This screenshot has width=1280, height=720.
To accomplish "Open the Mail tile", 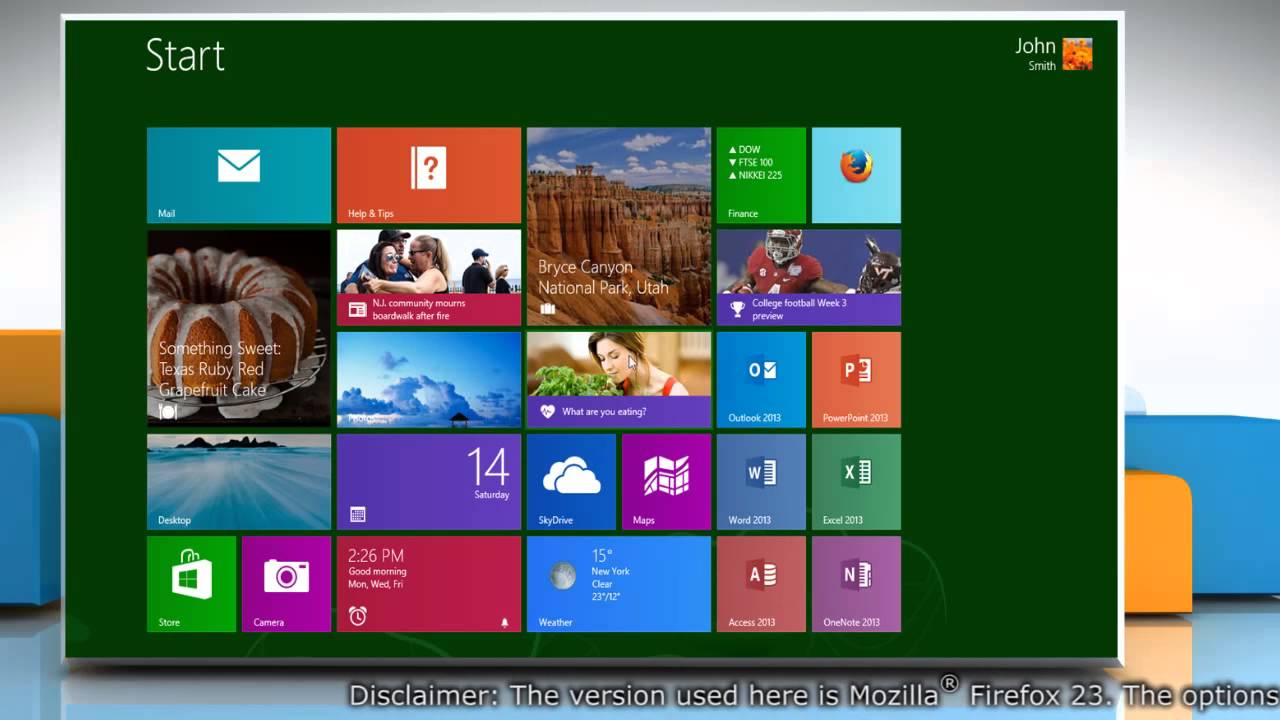I will click(239, 175).
